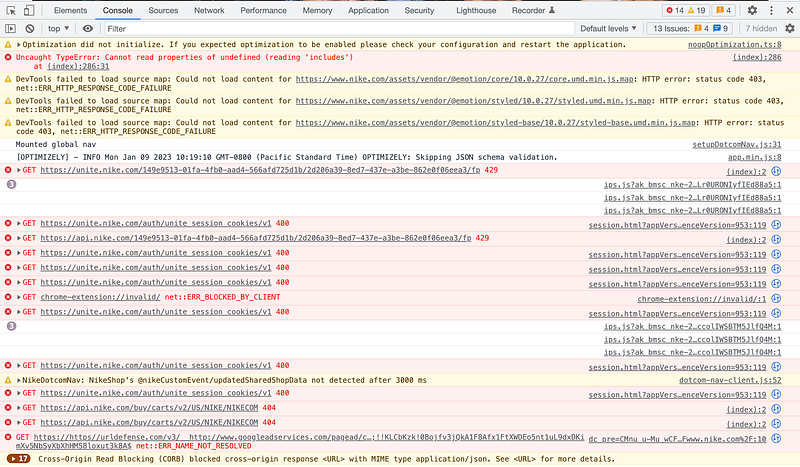Screen dimensions: 800x467
Task: Toggle the device toolbar icon
Action: click(x=29, y=10)
